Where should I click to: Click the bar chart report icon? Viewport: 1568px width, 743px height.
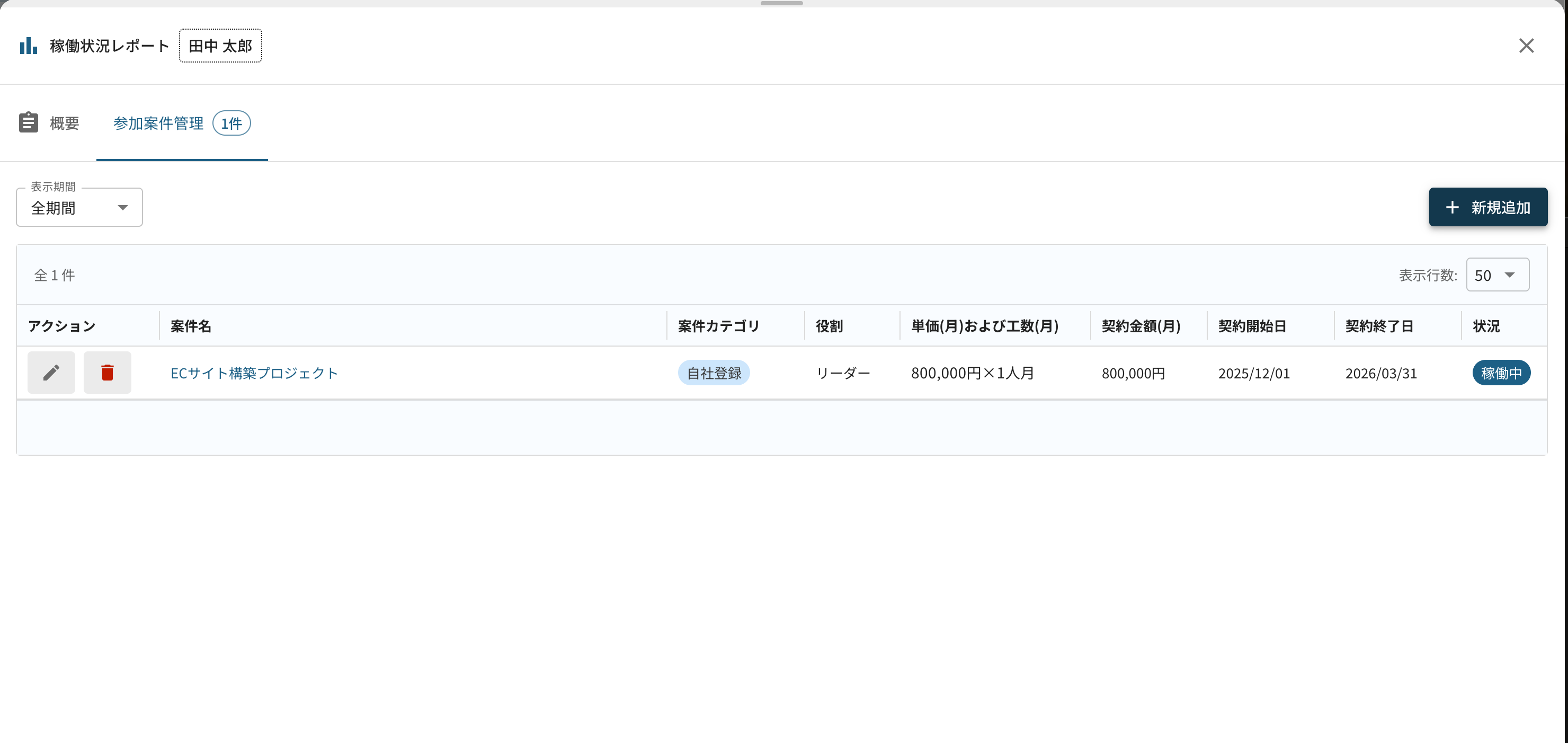pos(28,46)
